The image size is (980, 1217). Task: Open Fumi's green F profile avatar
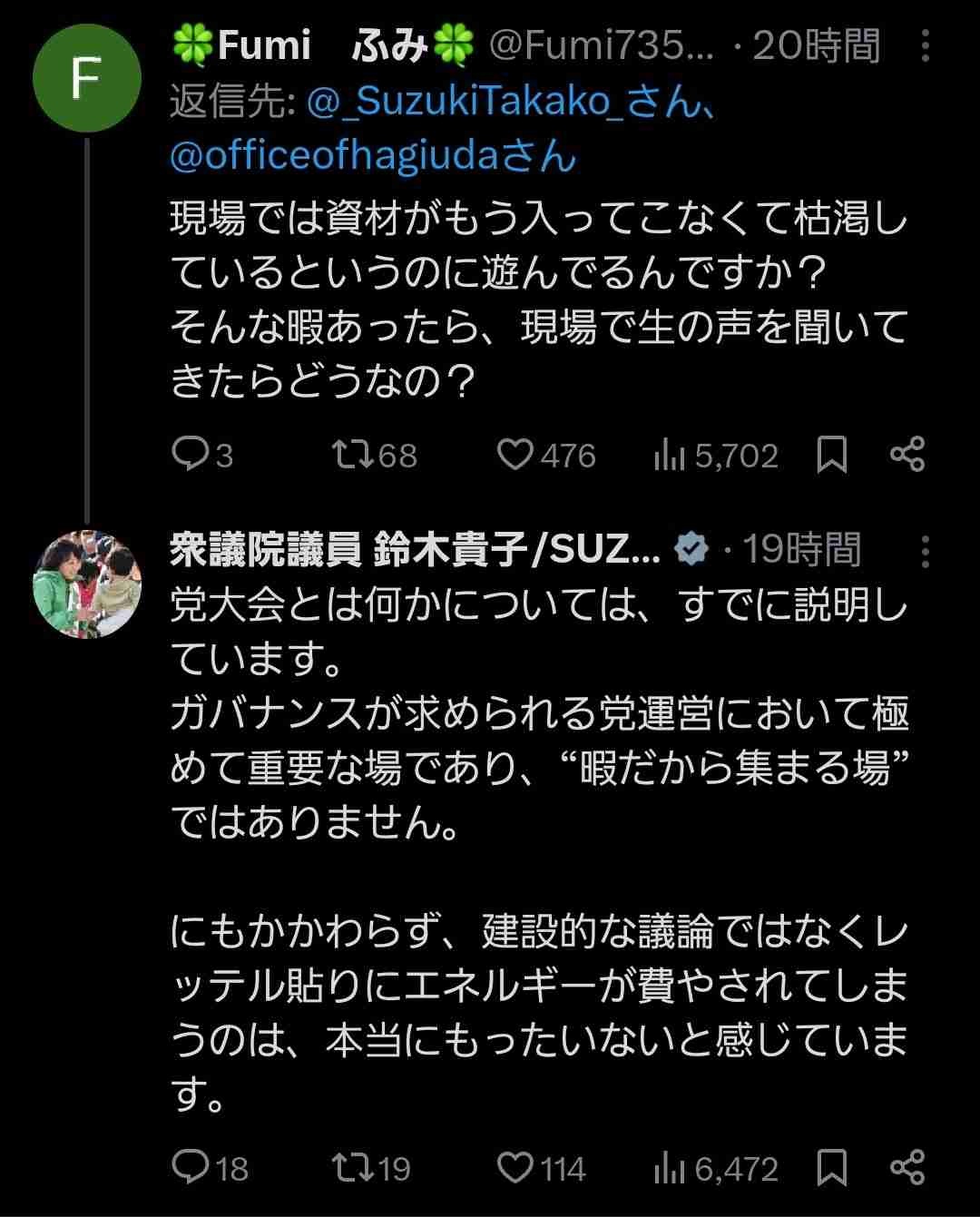click(86, 79)
